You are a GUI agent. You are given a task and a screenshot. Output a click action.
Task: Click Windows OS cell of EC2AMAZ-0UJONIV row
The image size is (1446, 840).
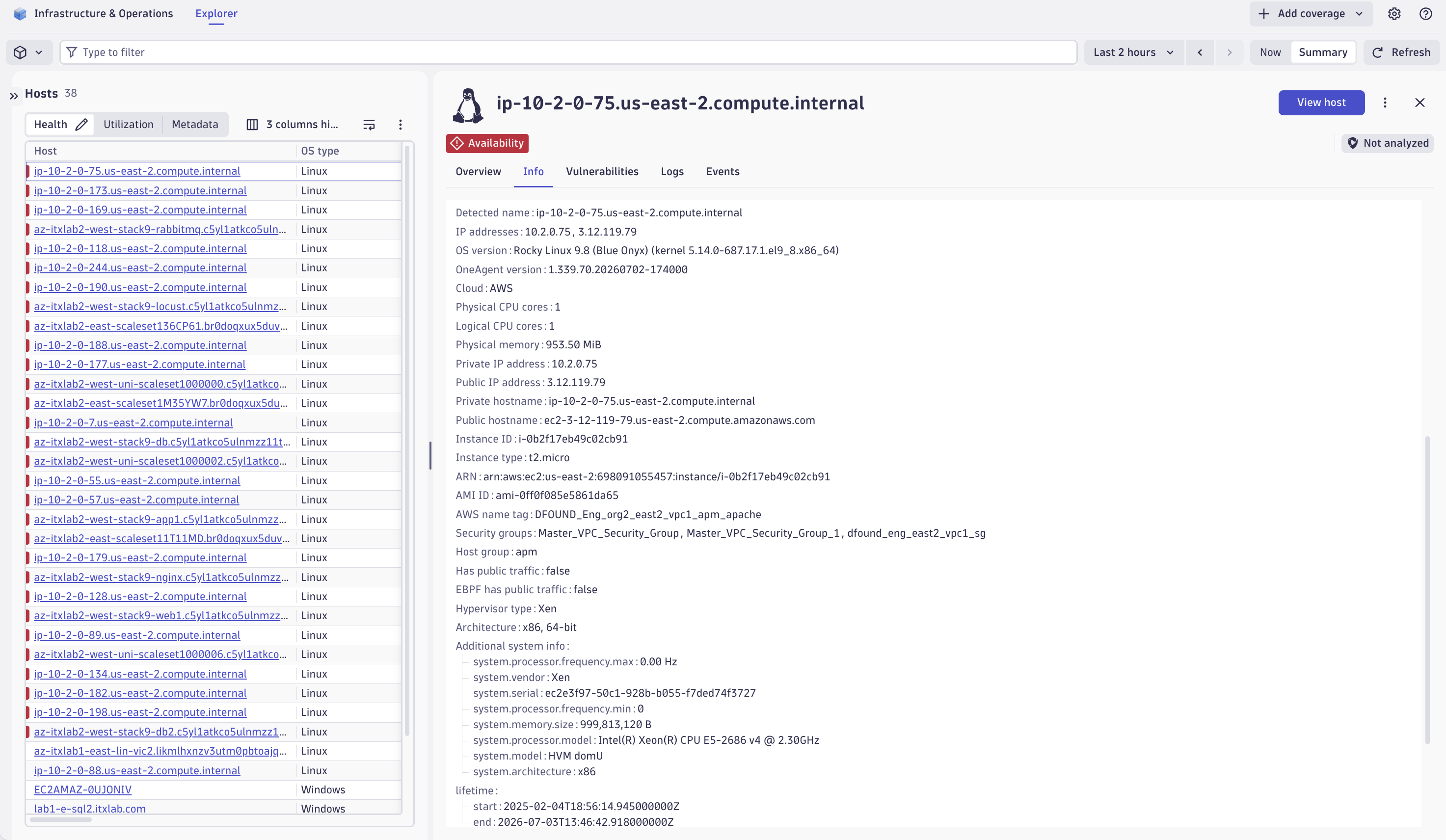pyautogui.click(x=323, y=789)
